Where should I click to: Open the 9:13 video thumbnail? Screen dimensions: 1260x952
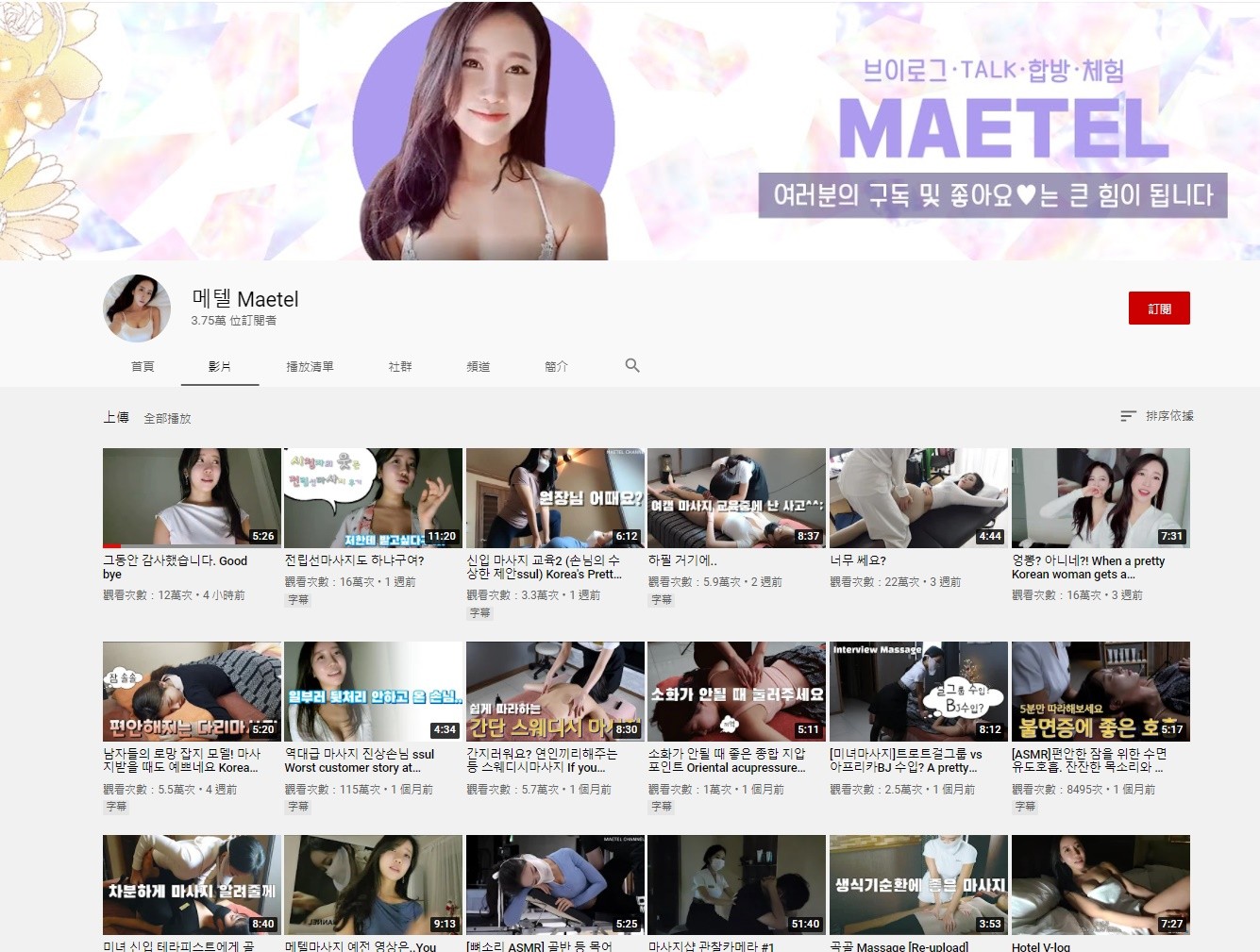(374, 885)
